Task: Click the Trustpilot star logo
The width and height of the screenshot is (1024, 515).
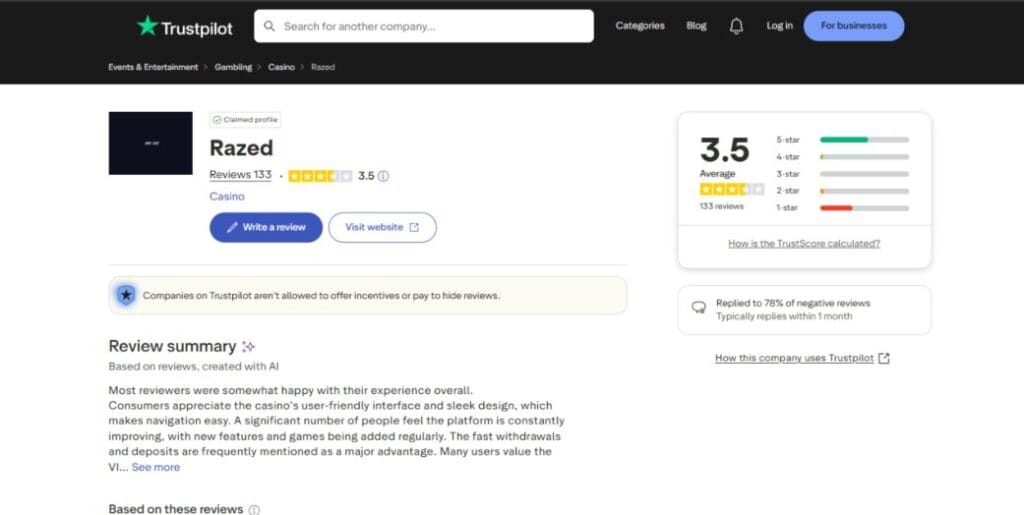Action: [148, 26]
